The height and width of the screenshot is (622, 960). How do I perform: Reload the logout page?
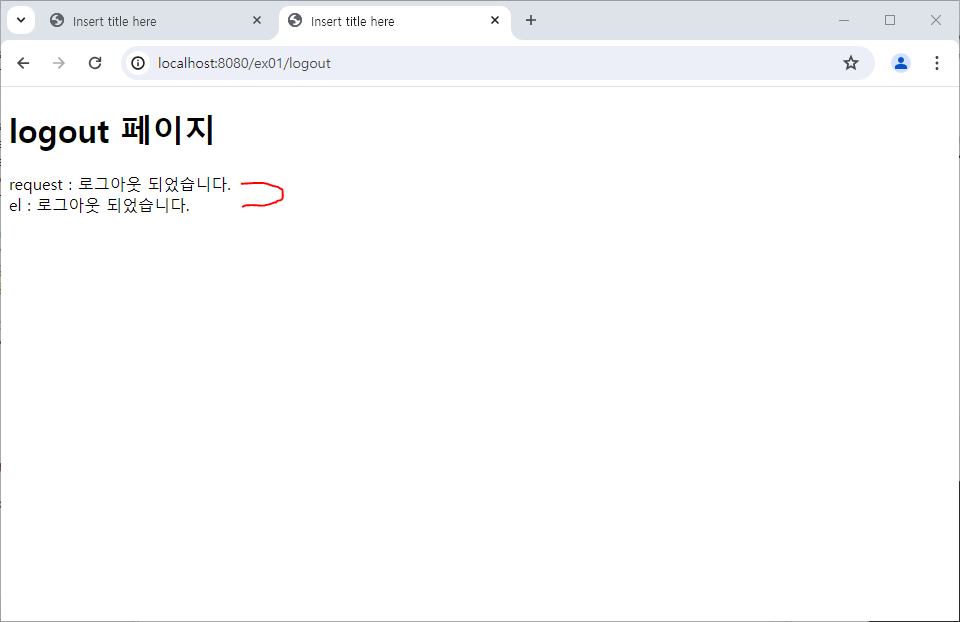pyautogui.click(x=95, y=63)
